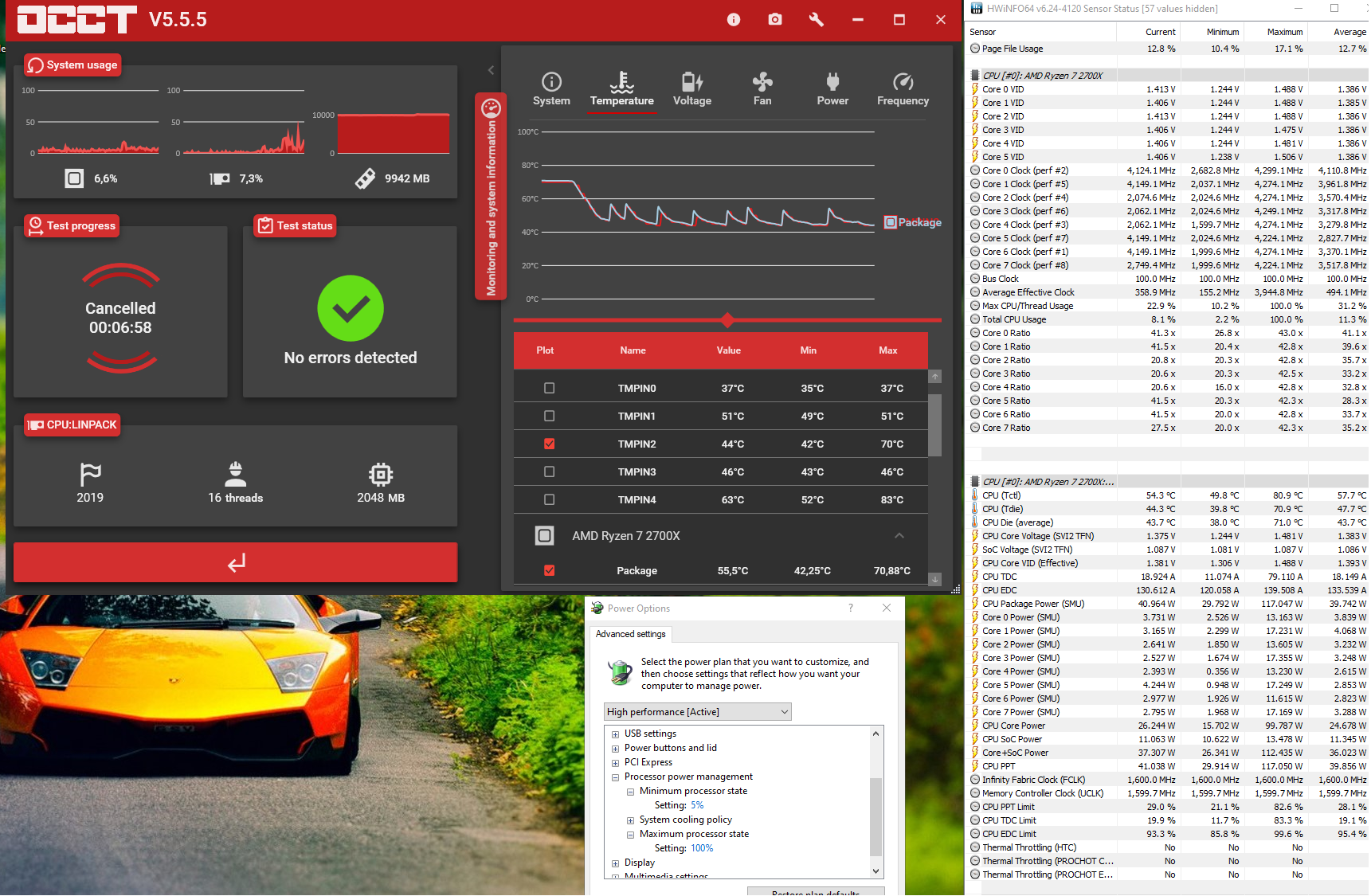
Task: Open OCCT settings wrench icon
Action: pyautogui.click(x=816, y=19)
